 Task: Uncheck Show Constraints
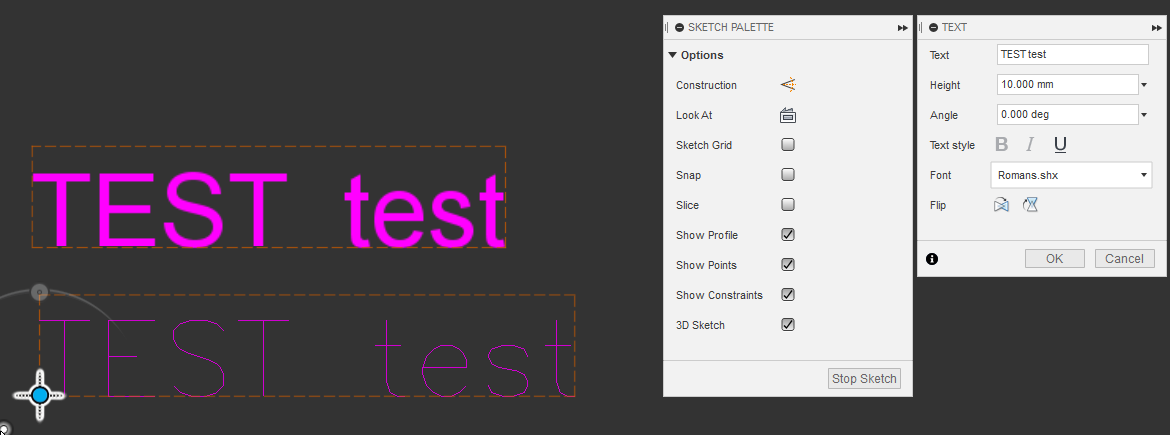(x=788, y=295)
